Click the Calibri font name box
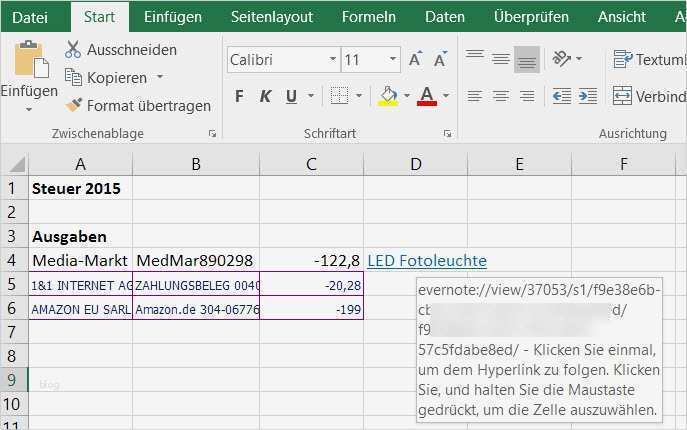The width and height of the screenshot is (687, 430). tap(278, 60)
